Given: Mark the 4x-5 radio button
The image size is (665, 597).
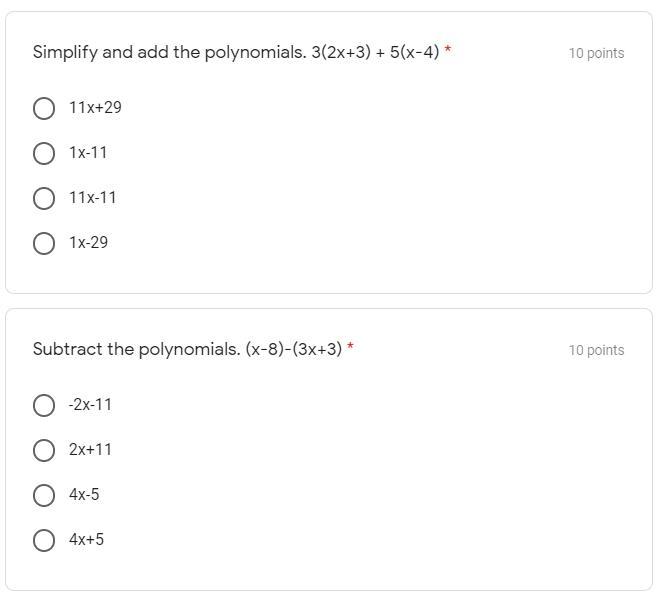Looking at the screenshot, I should pos(44,495).
